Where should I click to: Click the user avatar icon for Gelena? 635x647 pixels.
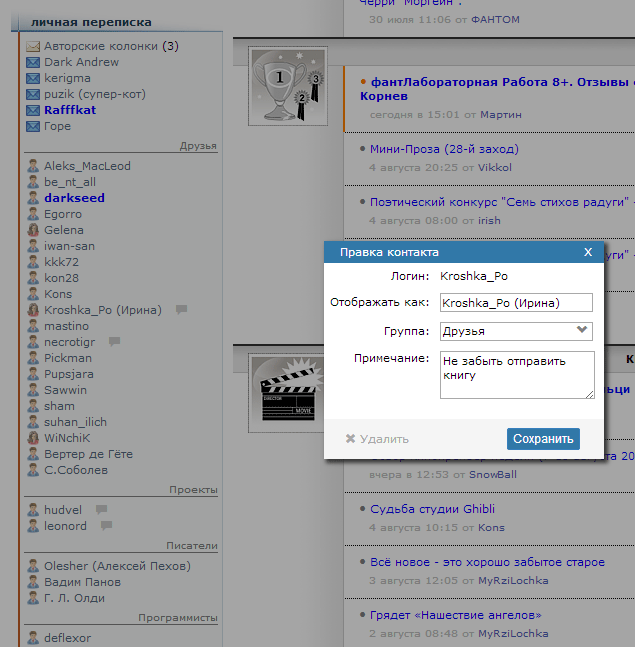click(x=33, y=230)
